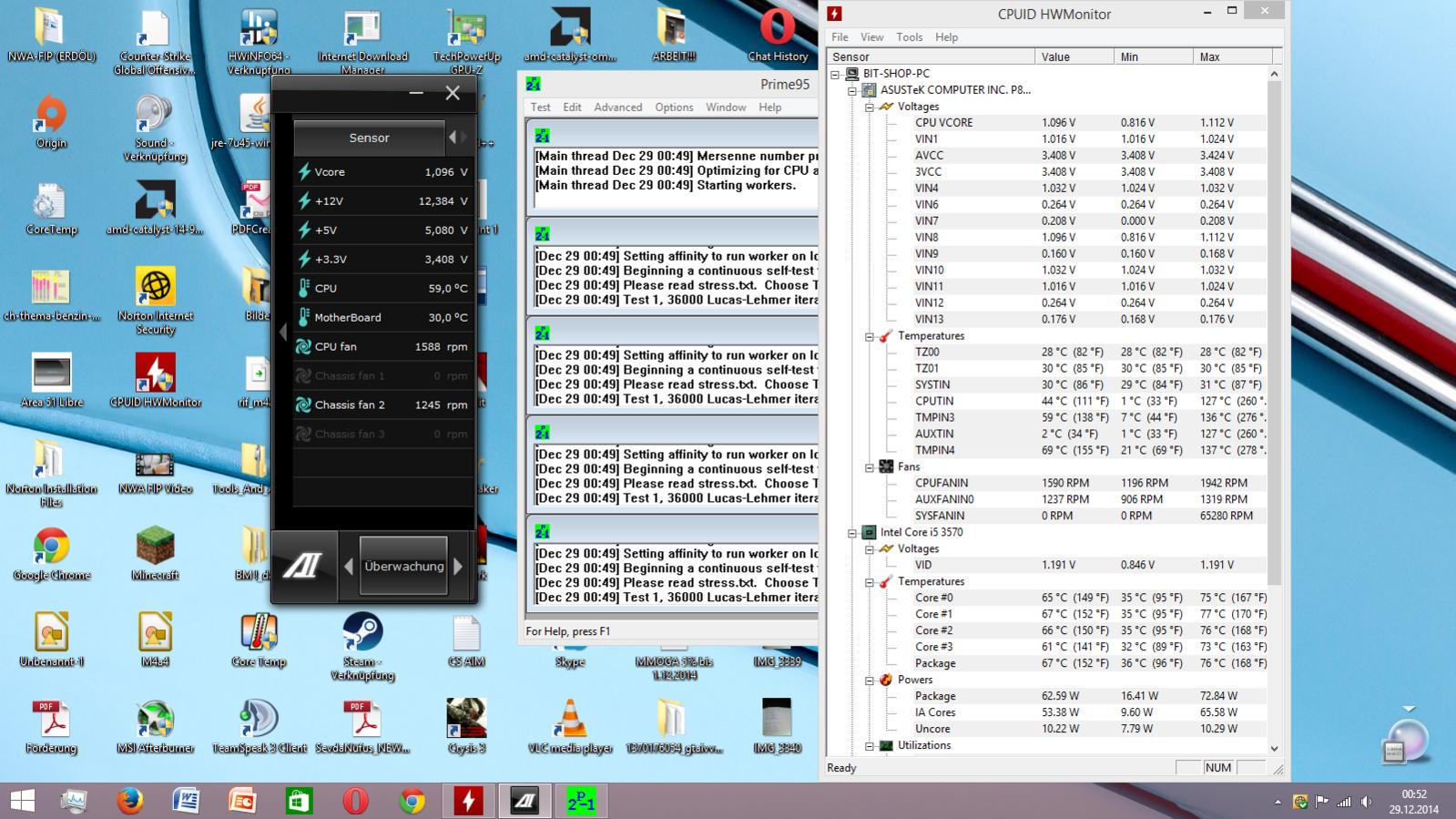This screenshot has height=819, width=1456.
Task: Launch Origin from the desktop
Action: pos(51,121)
